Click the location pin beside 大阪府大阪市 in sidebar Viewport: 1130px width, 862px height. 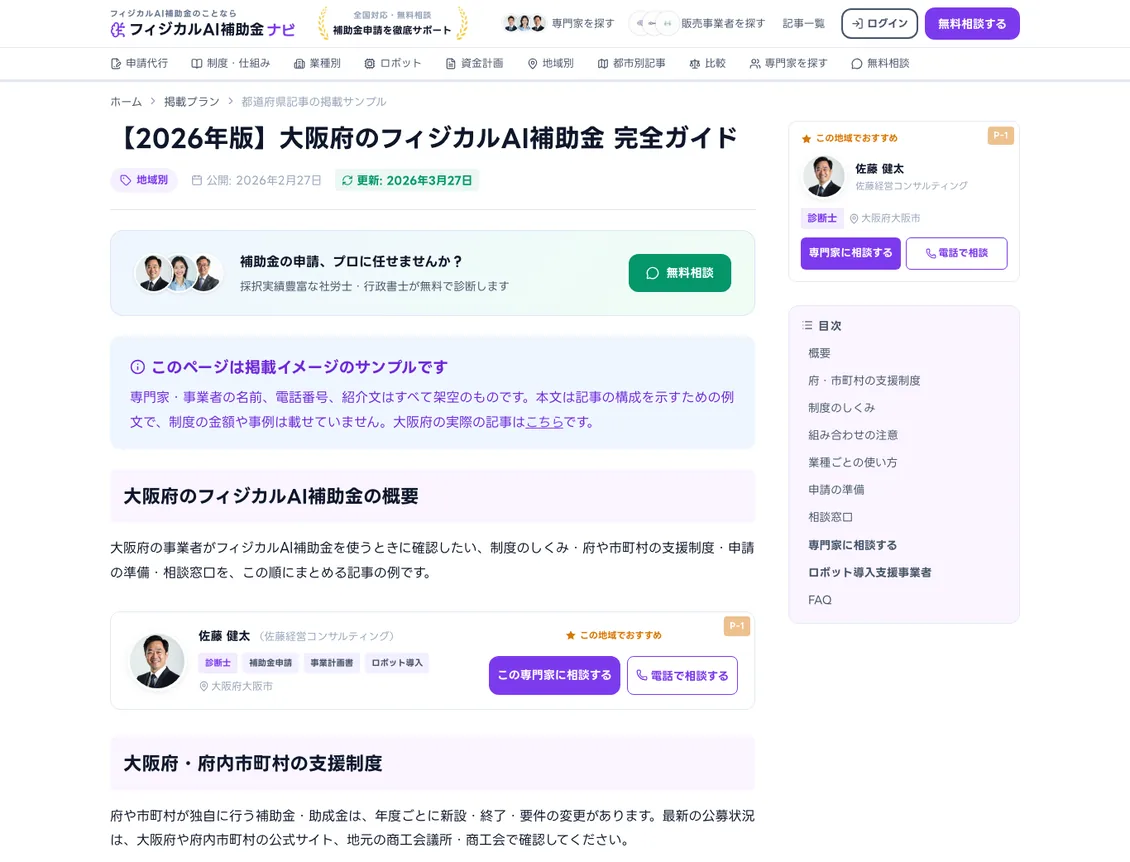tap(854, 218)
